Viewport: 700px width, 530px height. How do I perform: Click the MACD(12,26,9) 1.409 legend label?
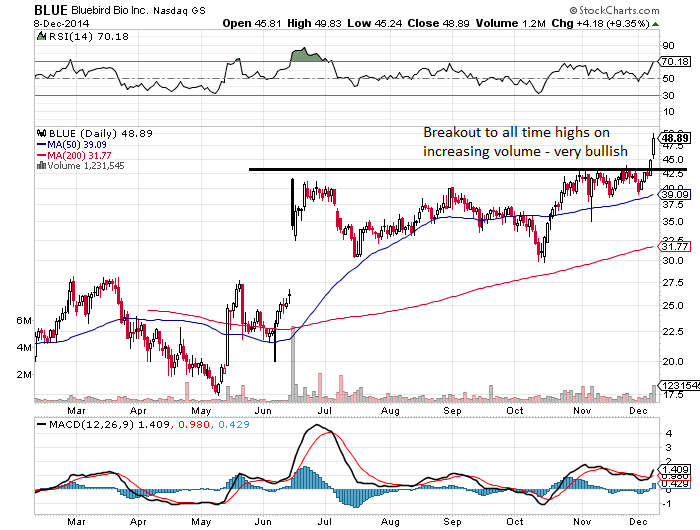tap(109, 424)
